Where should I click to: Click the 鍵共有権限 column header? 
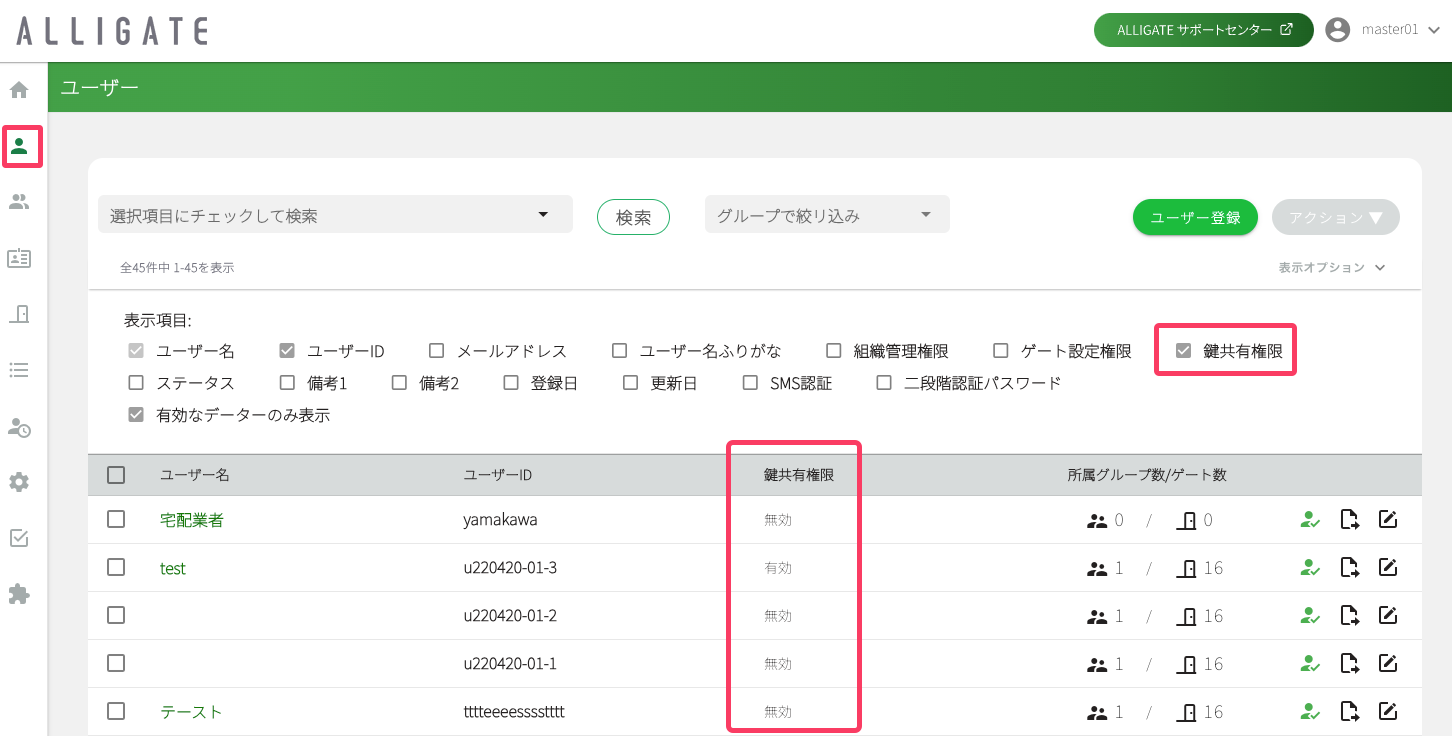click(799, 475)
